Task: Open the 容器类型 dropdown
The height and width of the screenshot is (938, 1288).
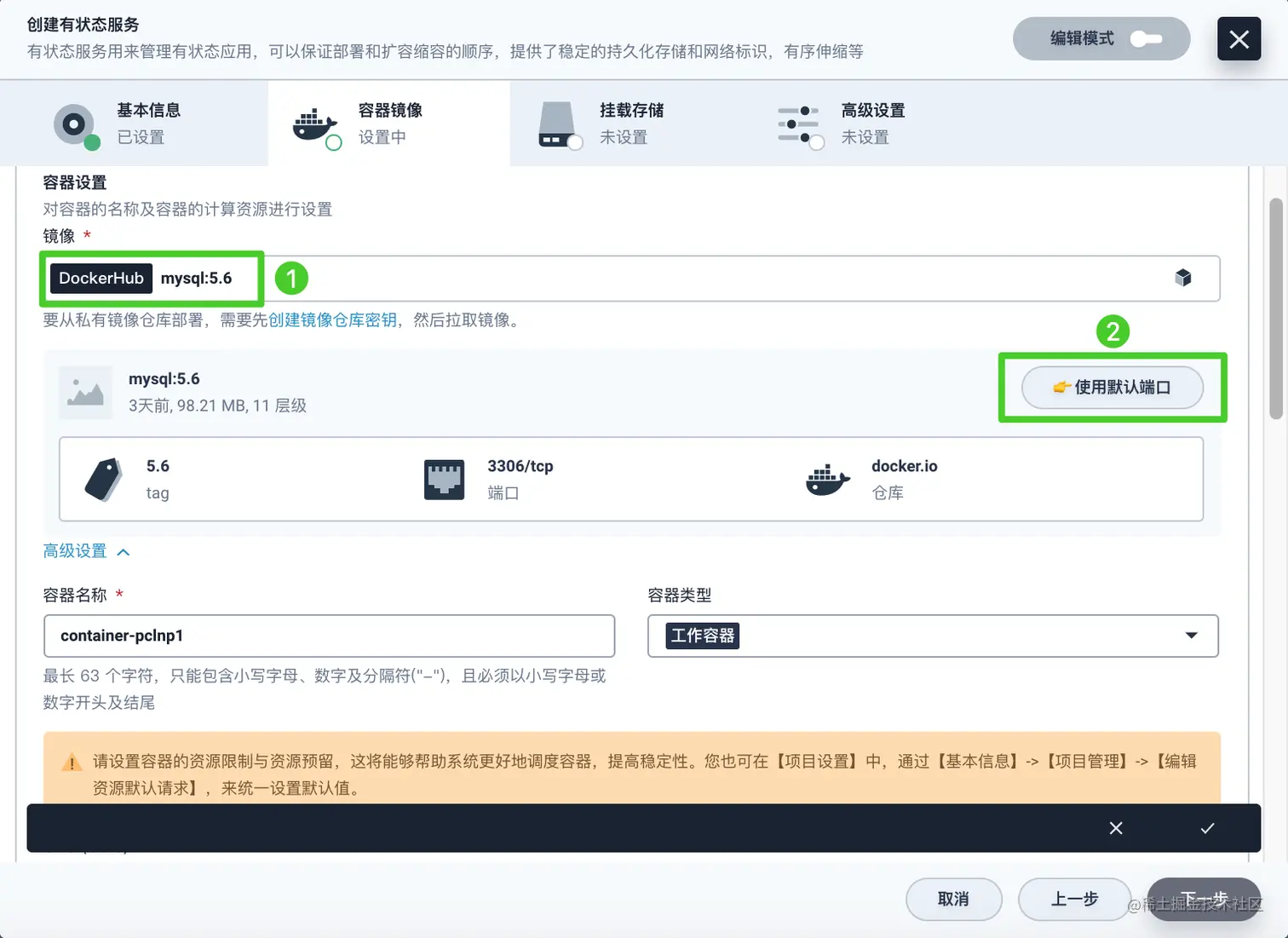Action: (x=933, y=636)
